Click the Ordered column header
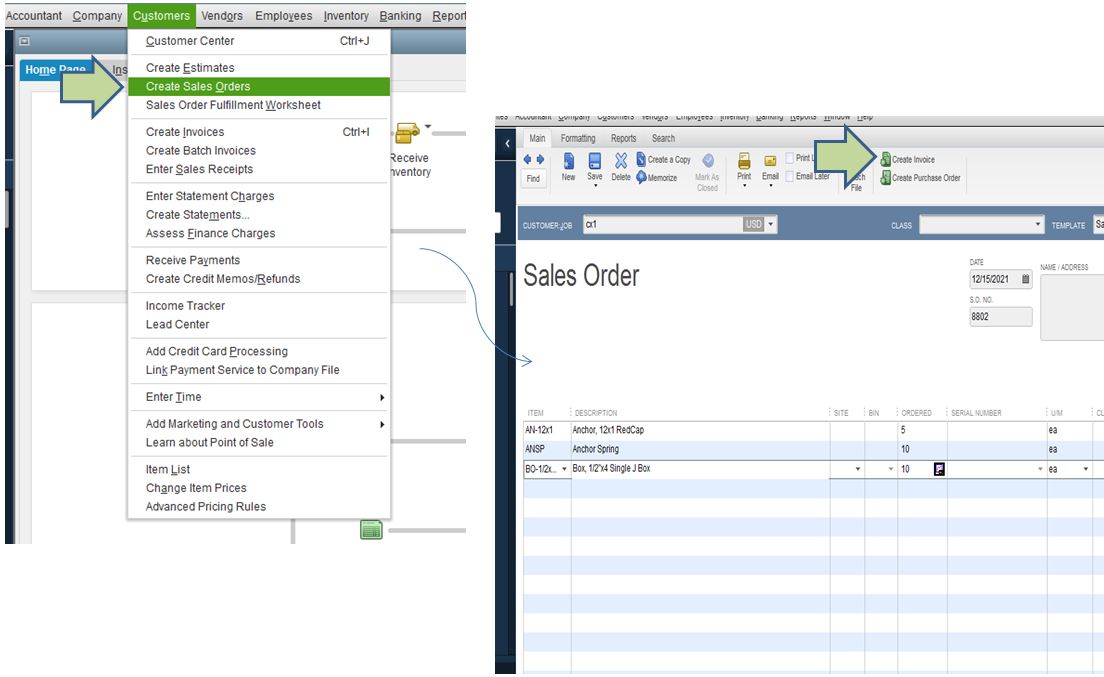This screenshot has width=1104, height=677. (x=917, y=413)
